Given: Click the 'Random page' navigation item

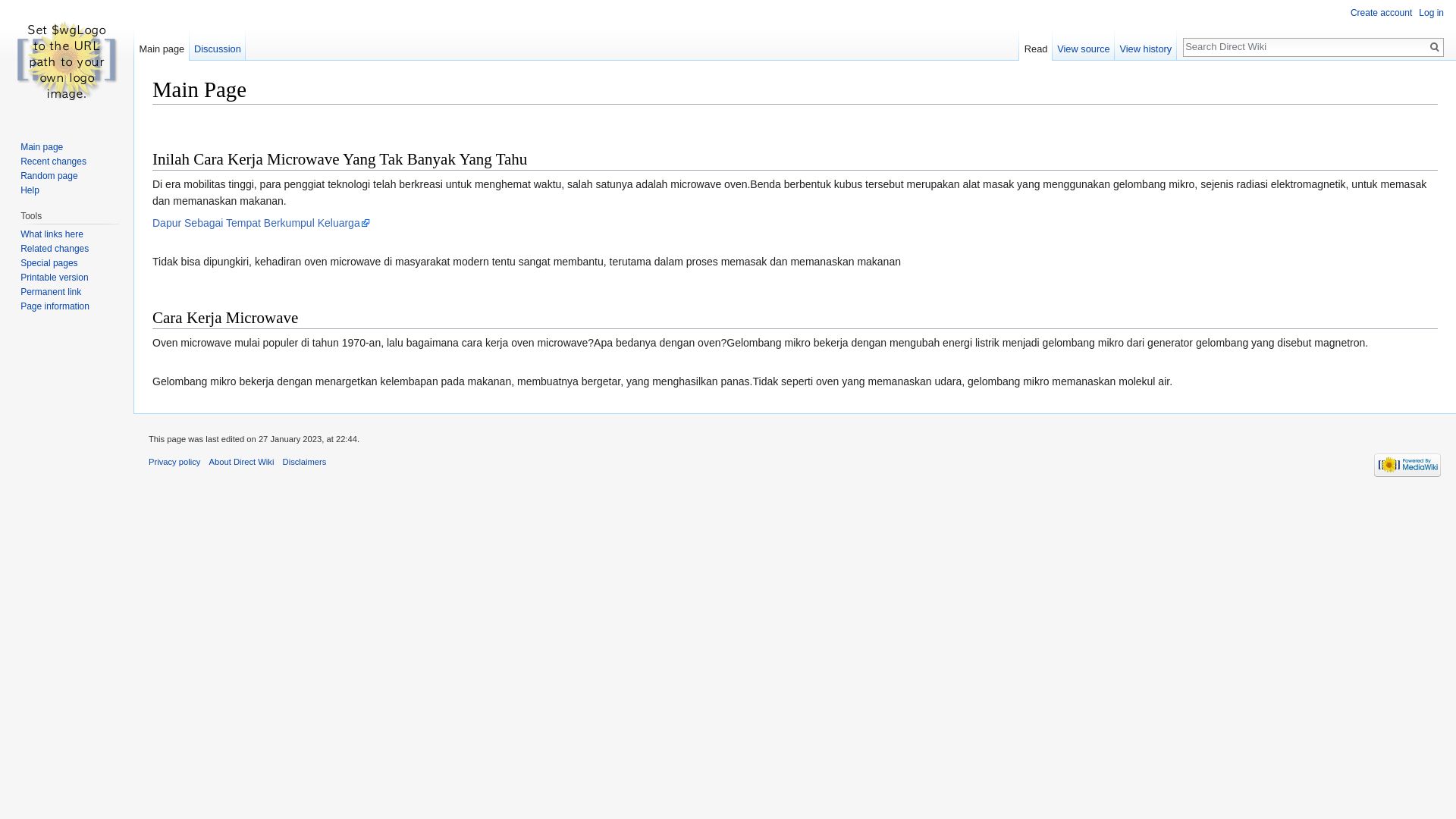Looking at the screenshot, I should (x=49, y=176).
